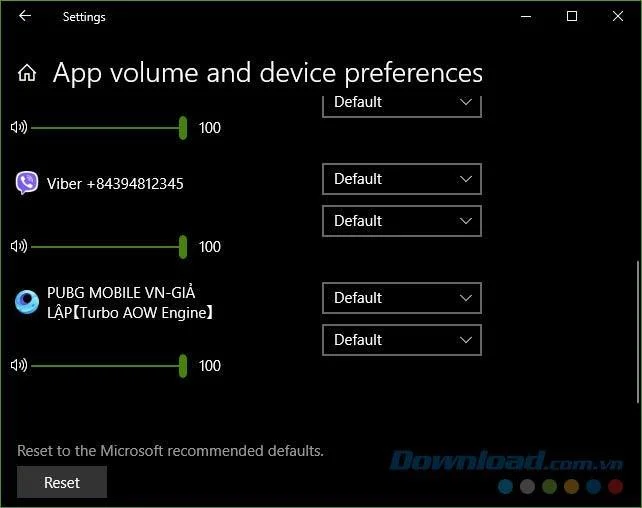Click the PUBG MOBILE volume value 100

pyautogui.click(x=210, y=366)
